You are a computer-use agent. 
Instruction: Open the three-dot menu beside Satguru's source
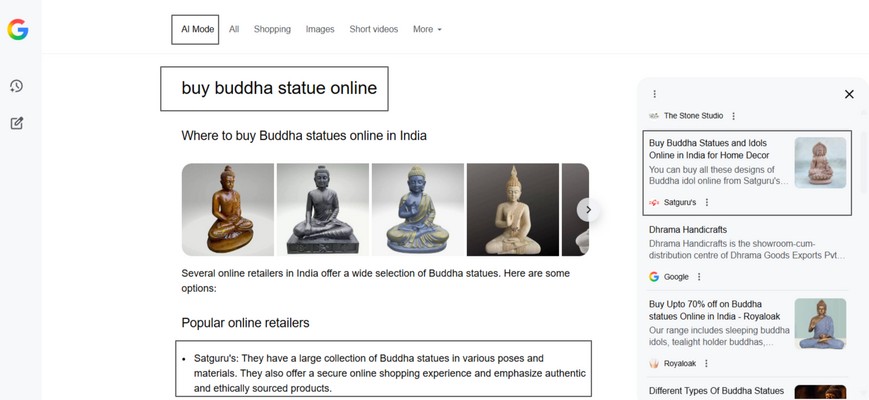tap(707, 202)
